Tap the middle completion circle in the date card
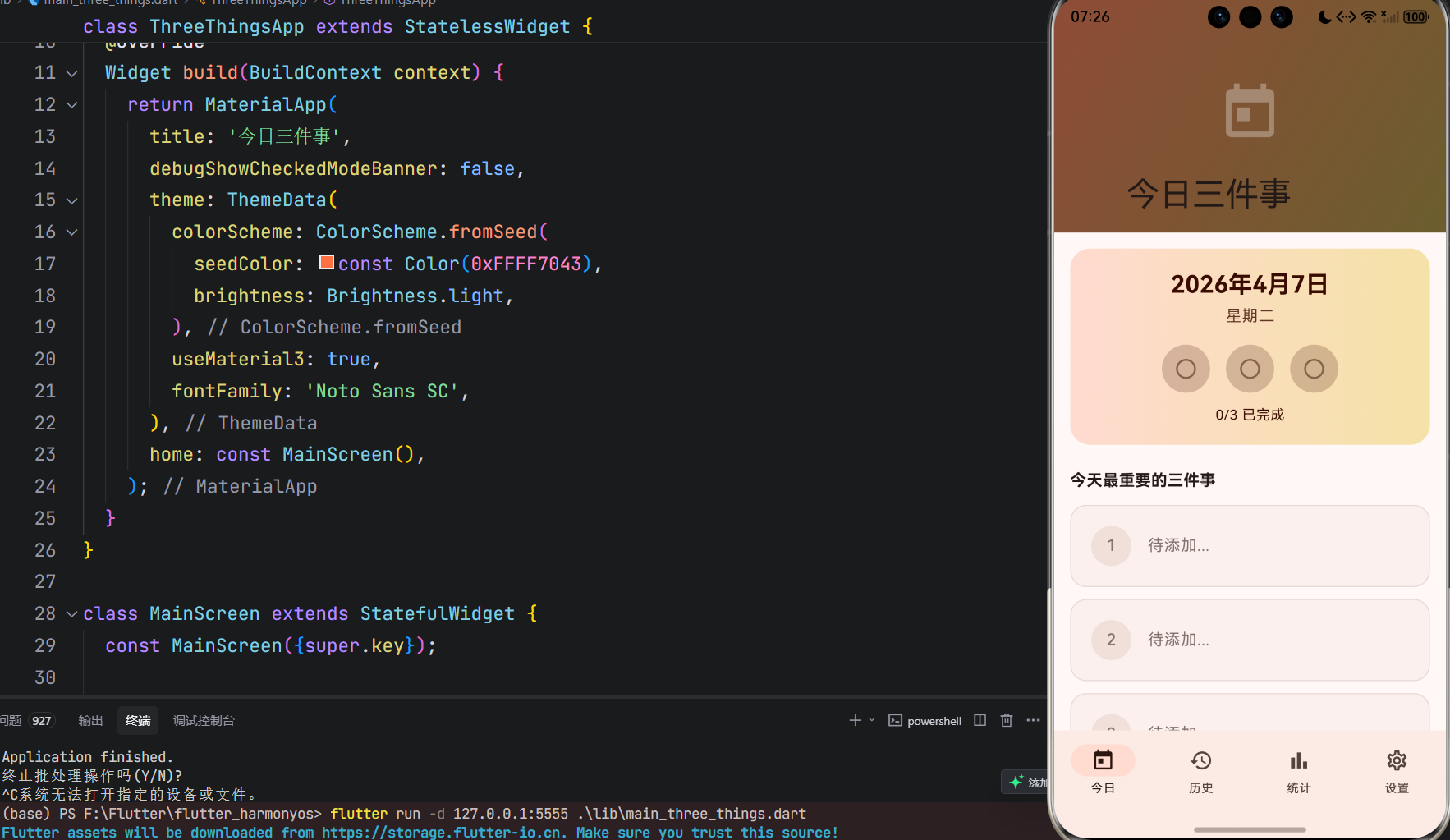Image resolution: width=1450 pixels, height=840 pixels. pos(1250,369)
